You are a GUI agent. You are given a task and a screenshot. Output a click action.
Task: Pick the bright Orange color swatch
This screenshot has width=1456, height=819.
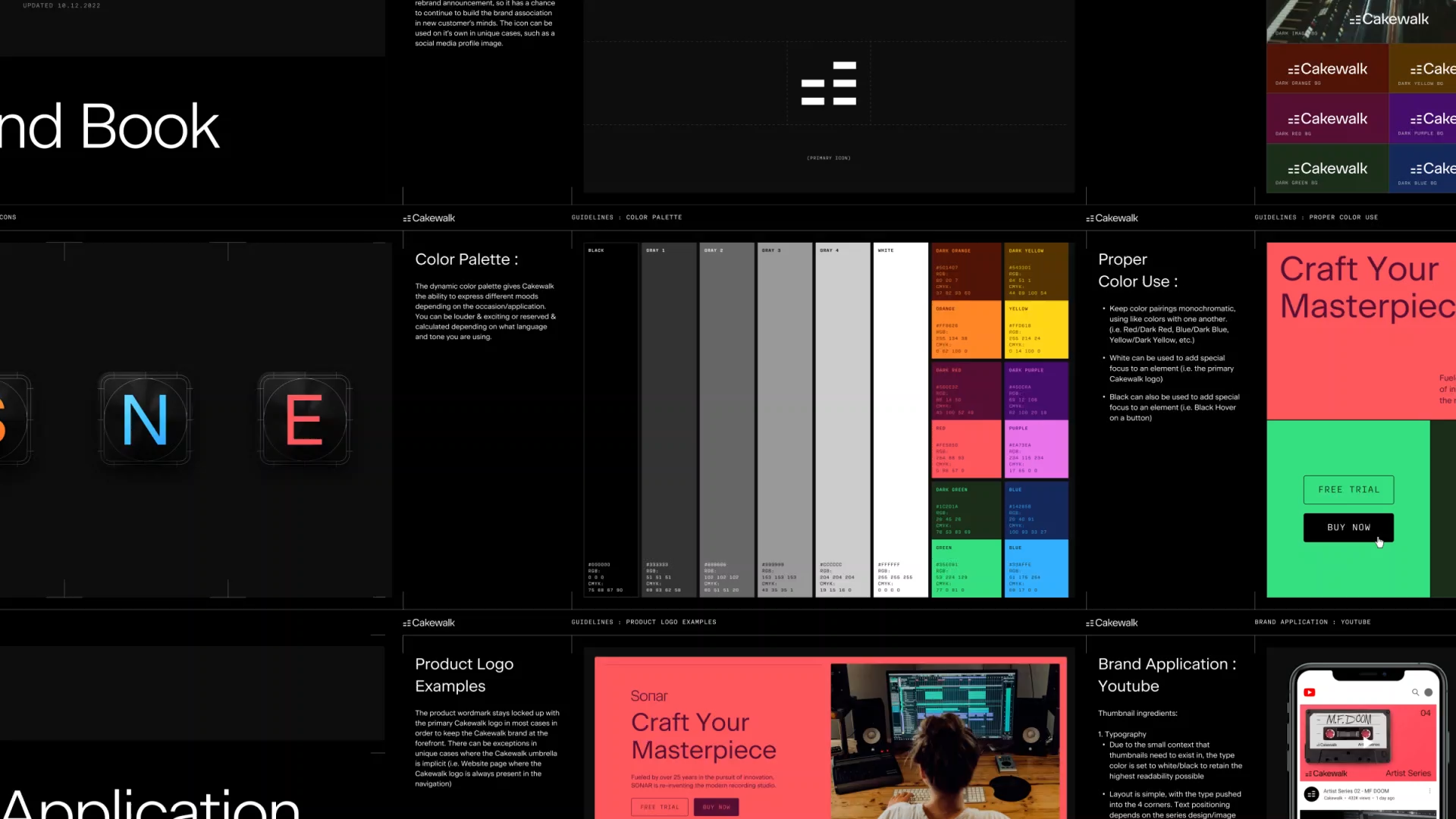pos(966,330)
